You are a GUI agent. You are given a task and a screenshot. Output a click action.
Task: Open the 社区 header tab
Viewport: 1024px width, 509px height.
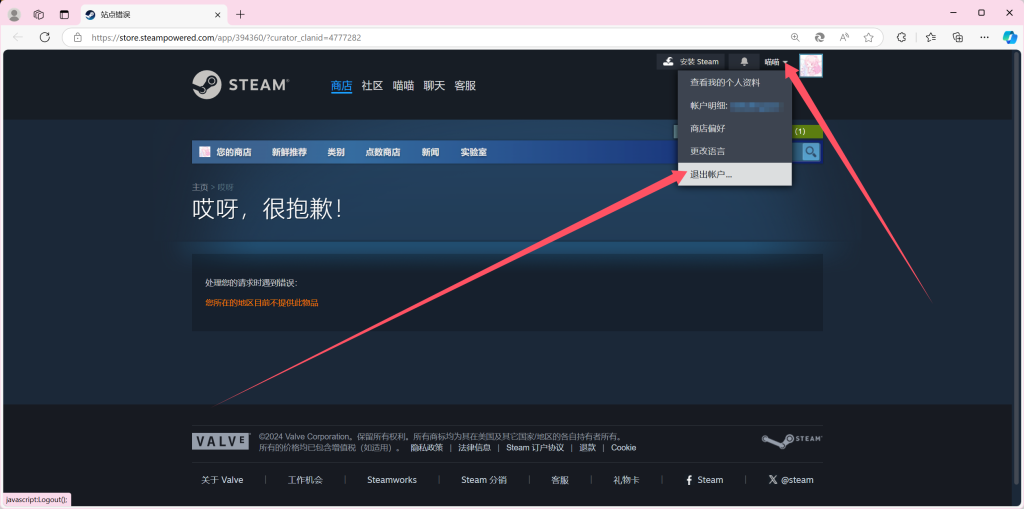372,86
